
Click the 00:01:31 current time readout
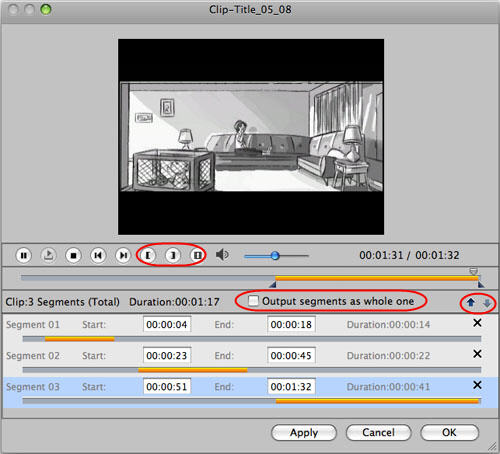click(x=381, y=255)
